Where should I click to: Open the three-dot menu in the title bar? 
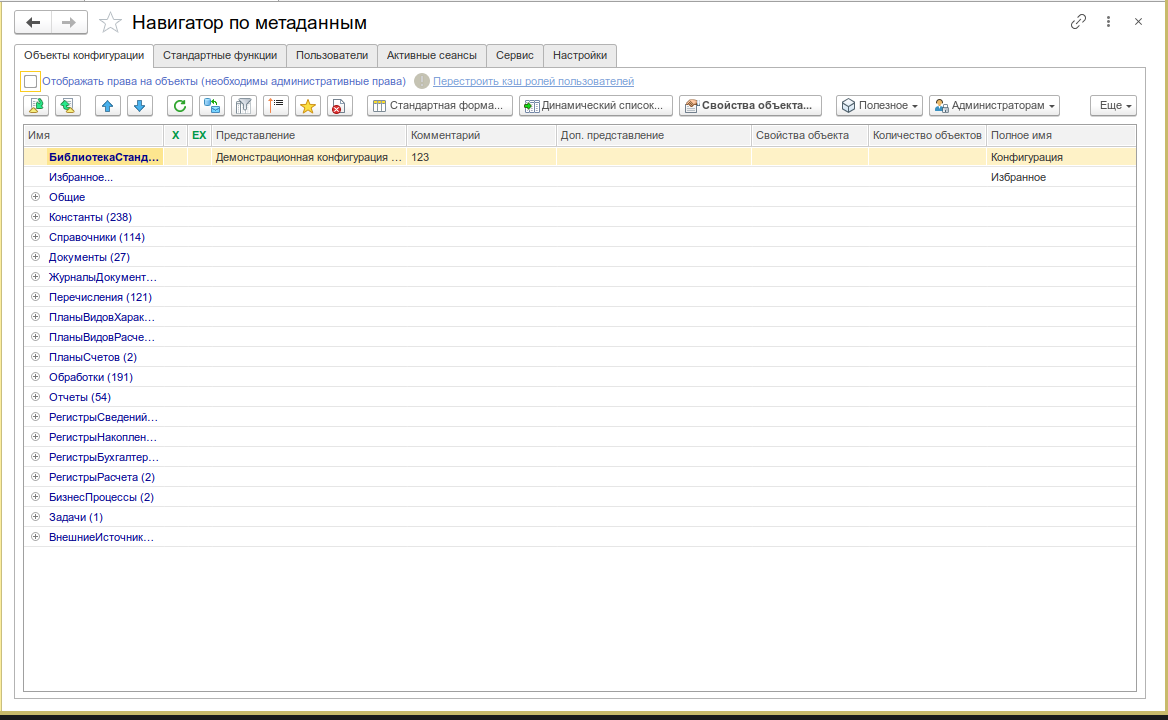coord(1108,22)
